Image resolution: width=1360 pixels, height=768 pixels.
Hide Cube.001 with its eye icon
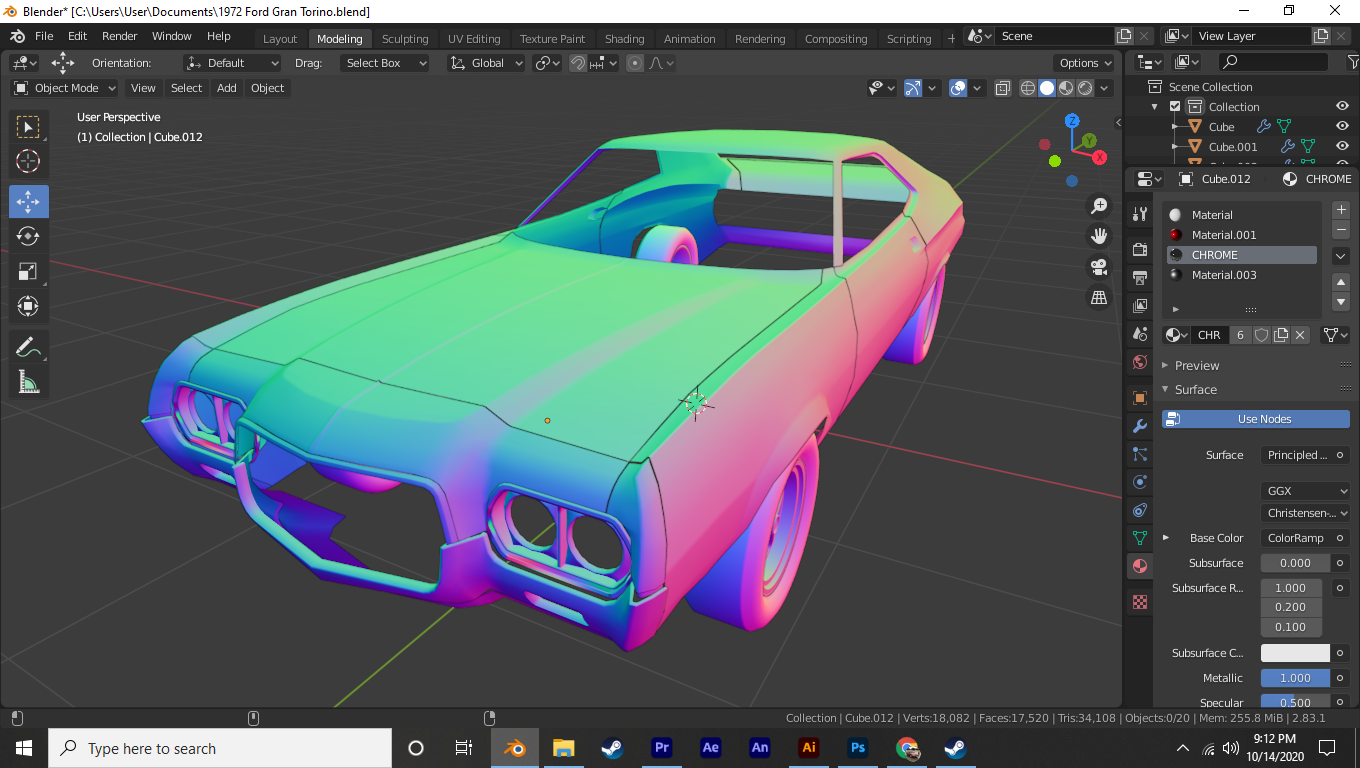click(1343, 147)
